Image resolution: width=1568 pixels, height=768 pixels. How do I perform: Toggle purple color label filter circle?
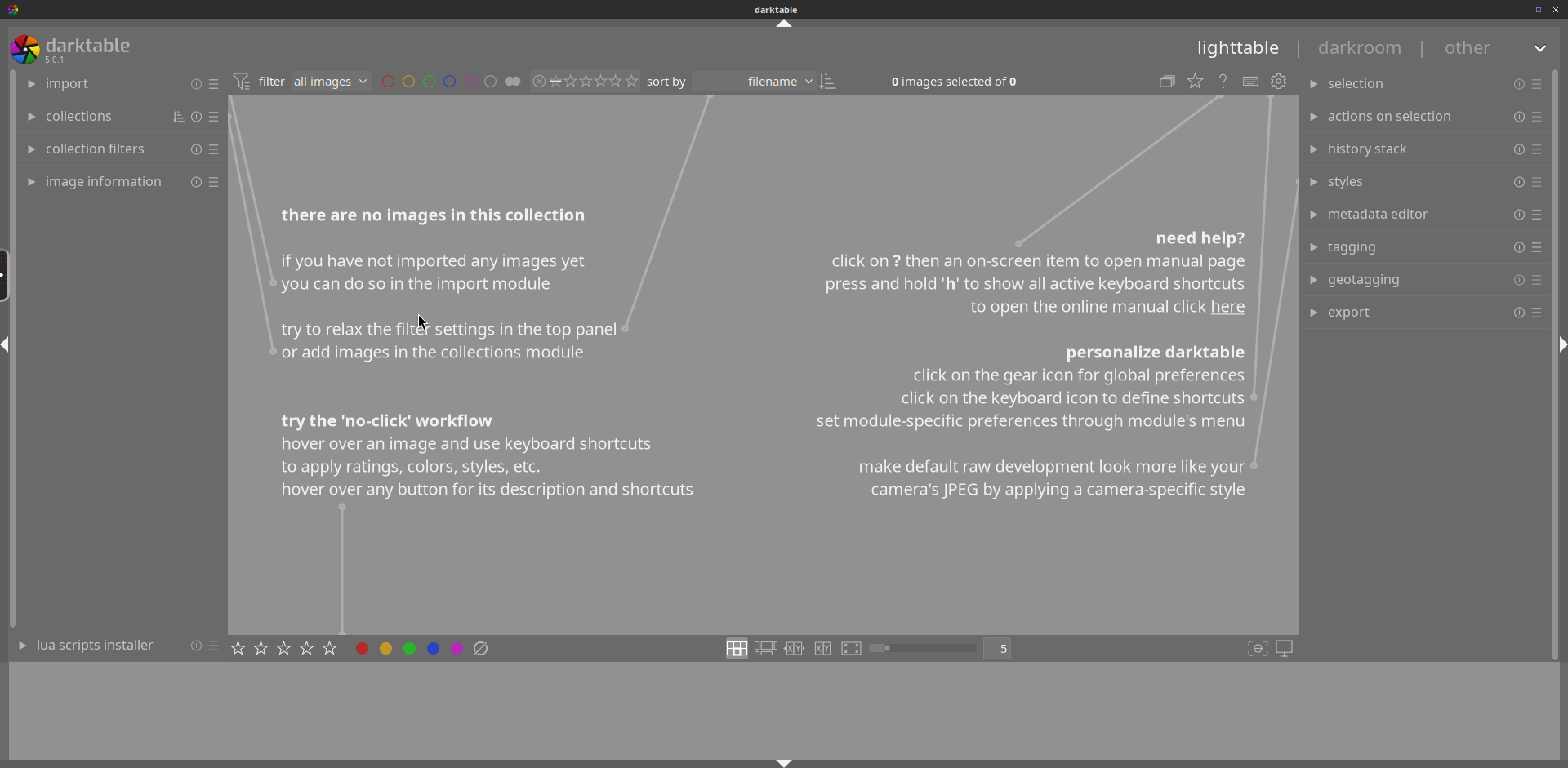coord(470,82)
